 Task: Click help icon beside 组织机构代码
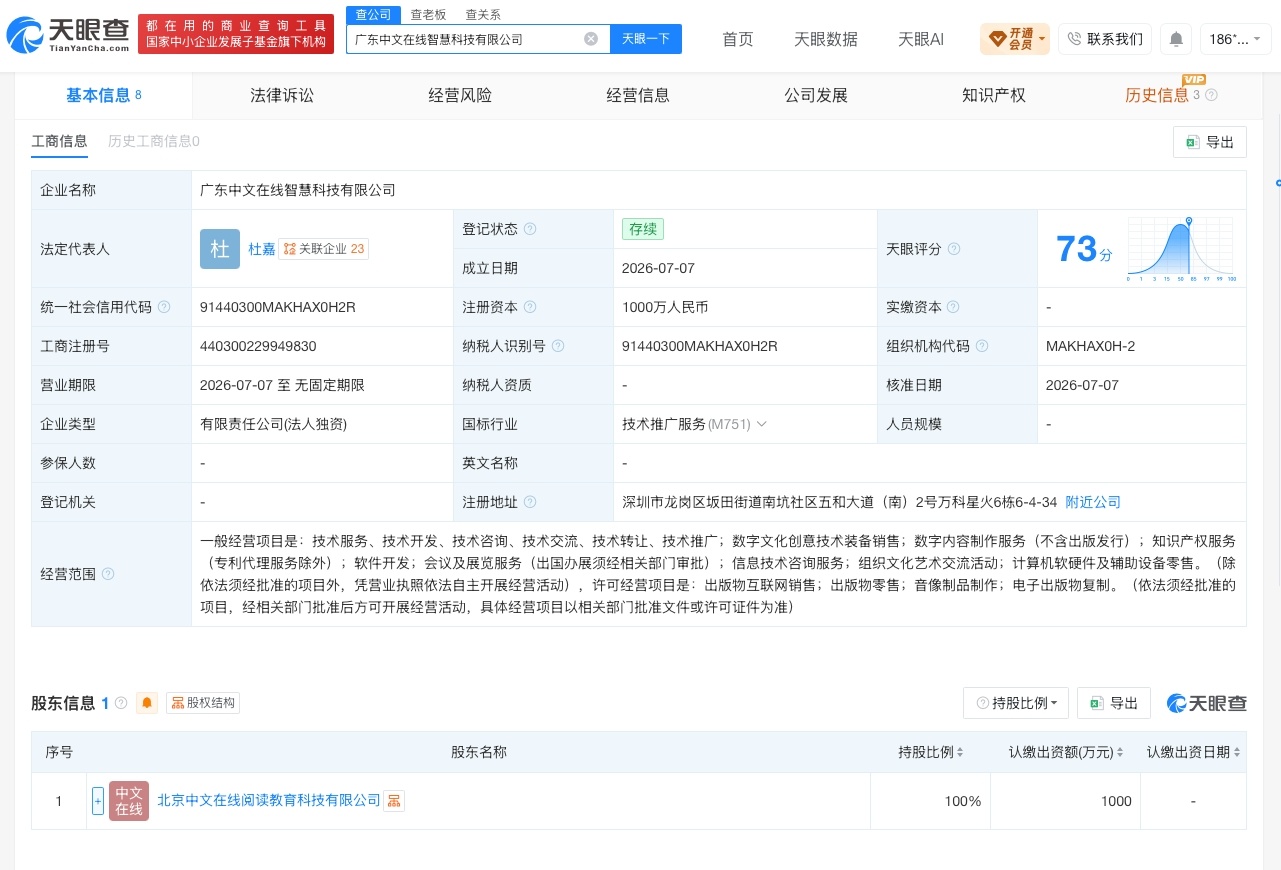(982, 346)
